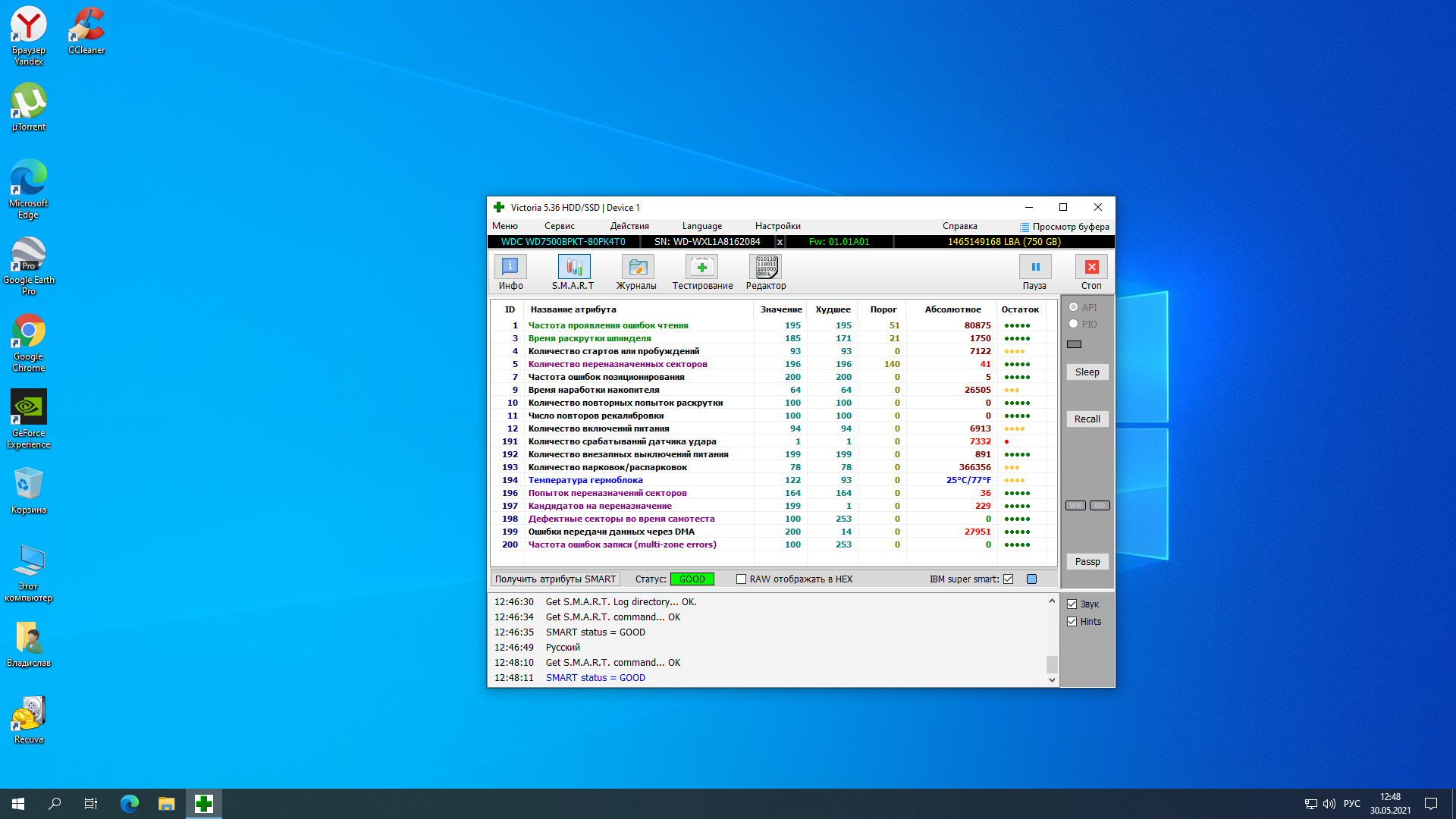Select the API radio button
1456x819 pixels.
(1073, 307)
